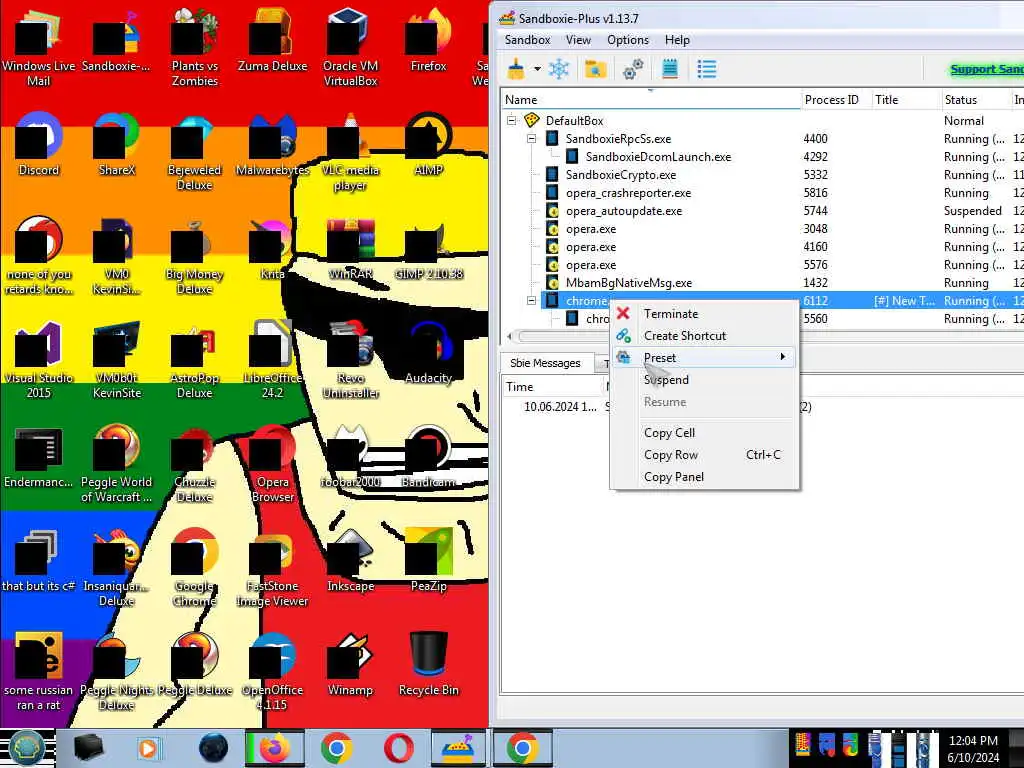Open the Sandbox menu
Viewport: 1024px width, 768px height.
pos(527,40)
